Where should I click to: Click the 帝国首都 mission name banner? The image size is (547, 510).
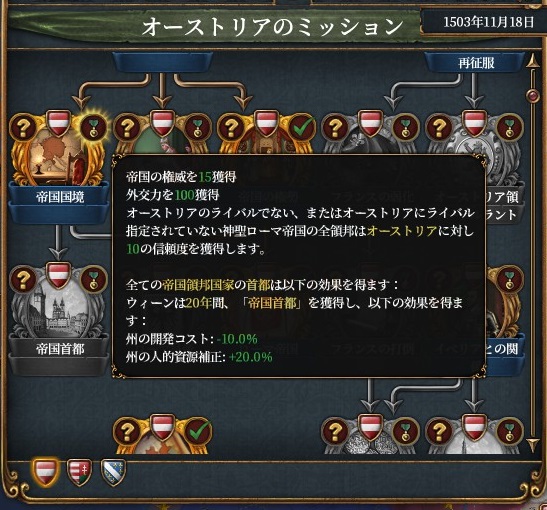60,350
